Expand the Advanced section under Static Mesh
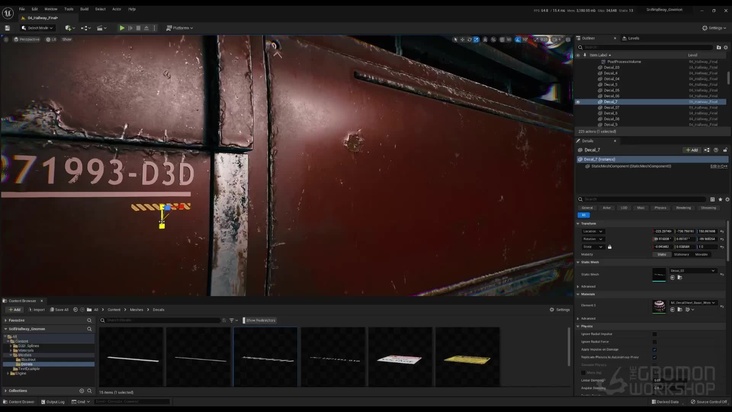This screenshot has height=412, width=732. point(578,286)
